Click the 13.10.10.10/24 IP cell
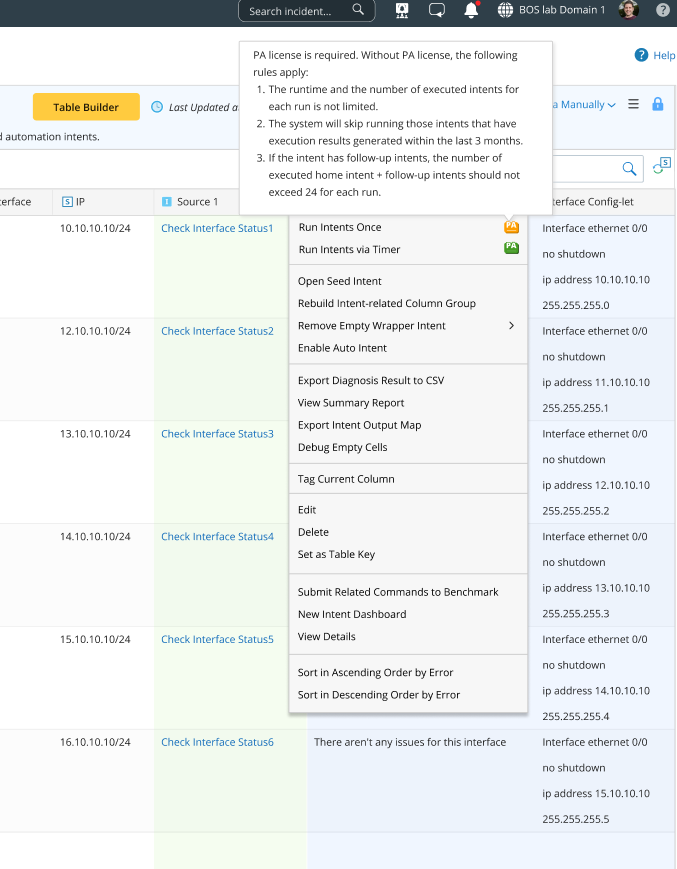The height and width of the screenshot is (869, 677). (x=95, y=434)
